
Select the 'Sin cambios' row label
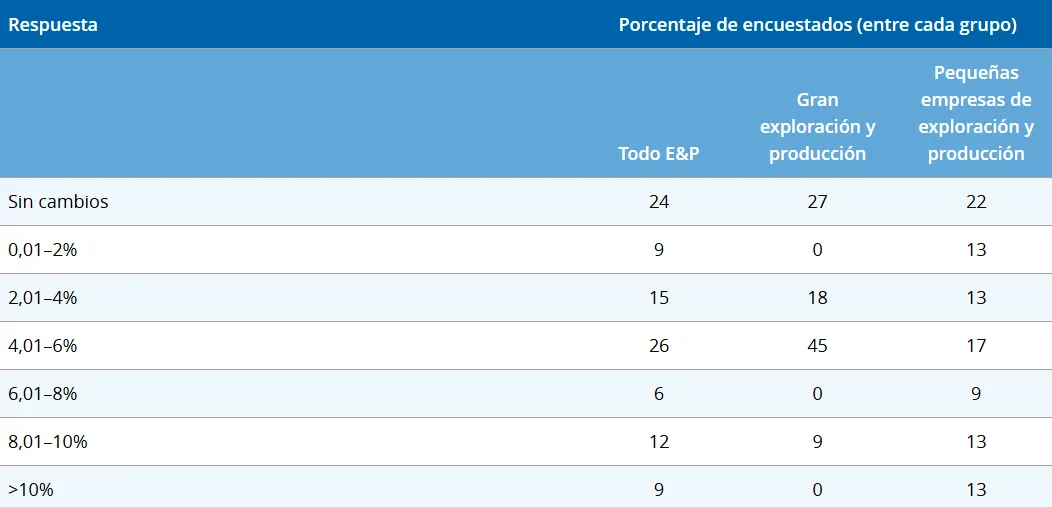coord(58,201)
